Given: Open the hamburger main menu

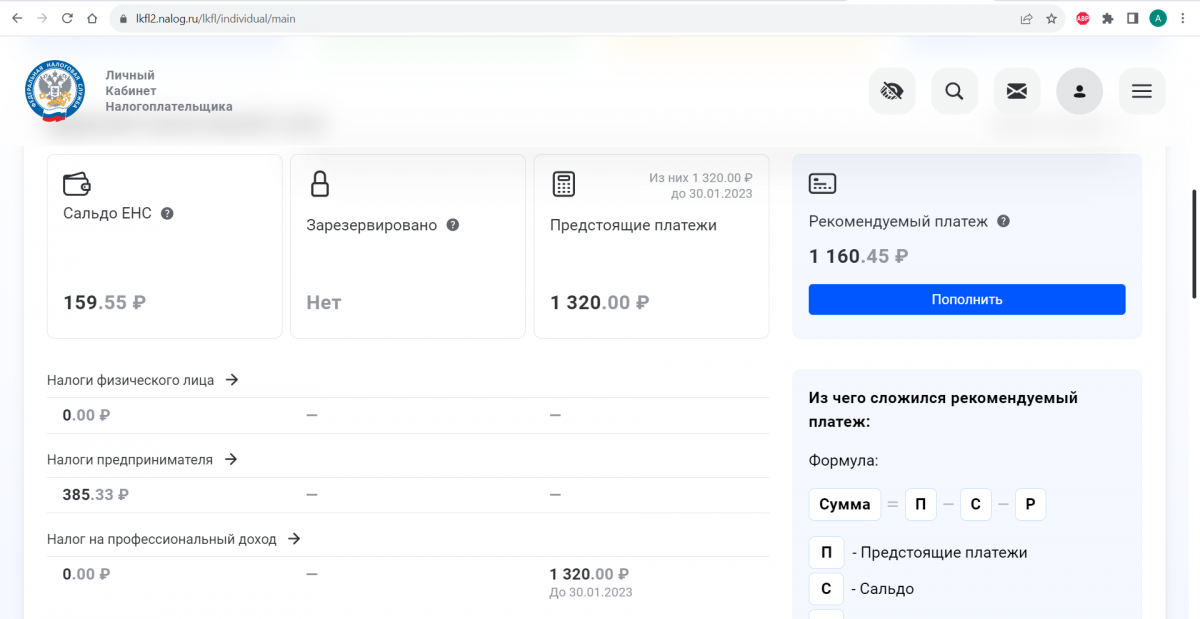Looking at the screenshot, I should pyautogui.click(x=1141, y=92).
